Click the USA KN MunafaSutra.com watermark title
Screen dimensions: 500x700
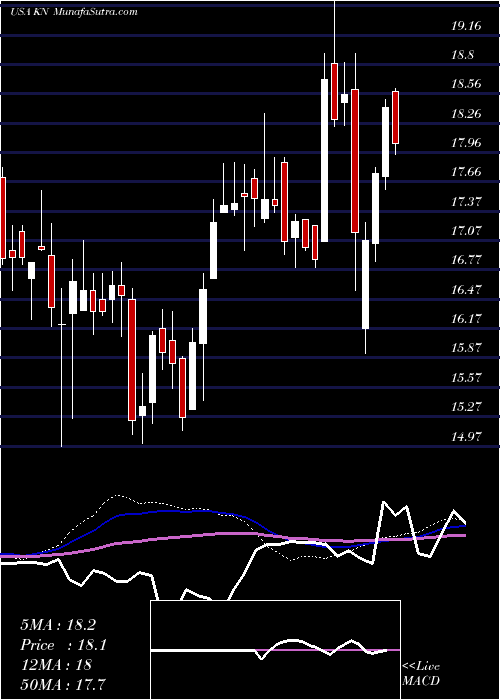(x=74, y=12)
